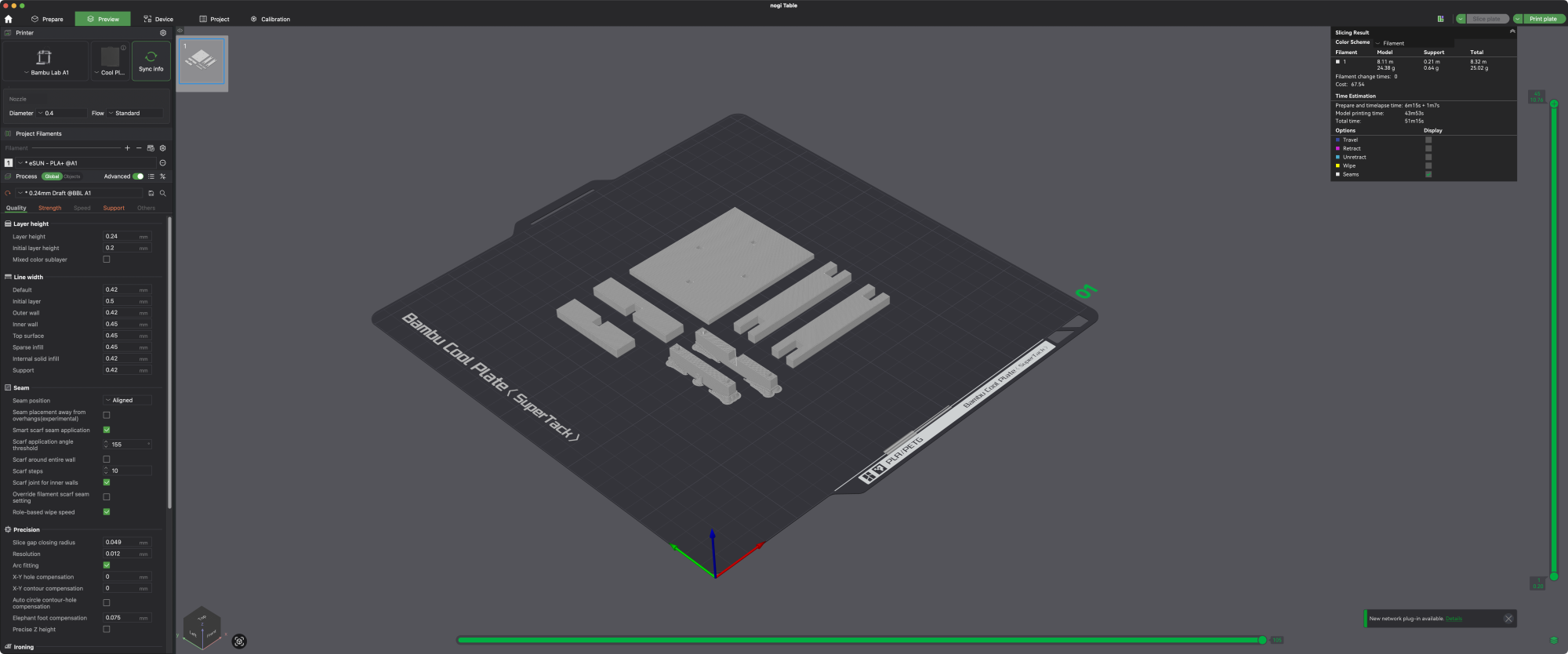Open nozzle Diameter 0.4 dropdown

[x=61, y=113]
